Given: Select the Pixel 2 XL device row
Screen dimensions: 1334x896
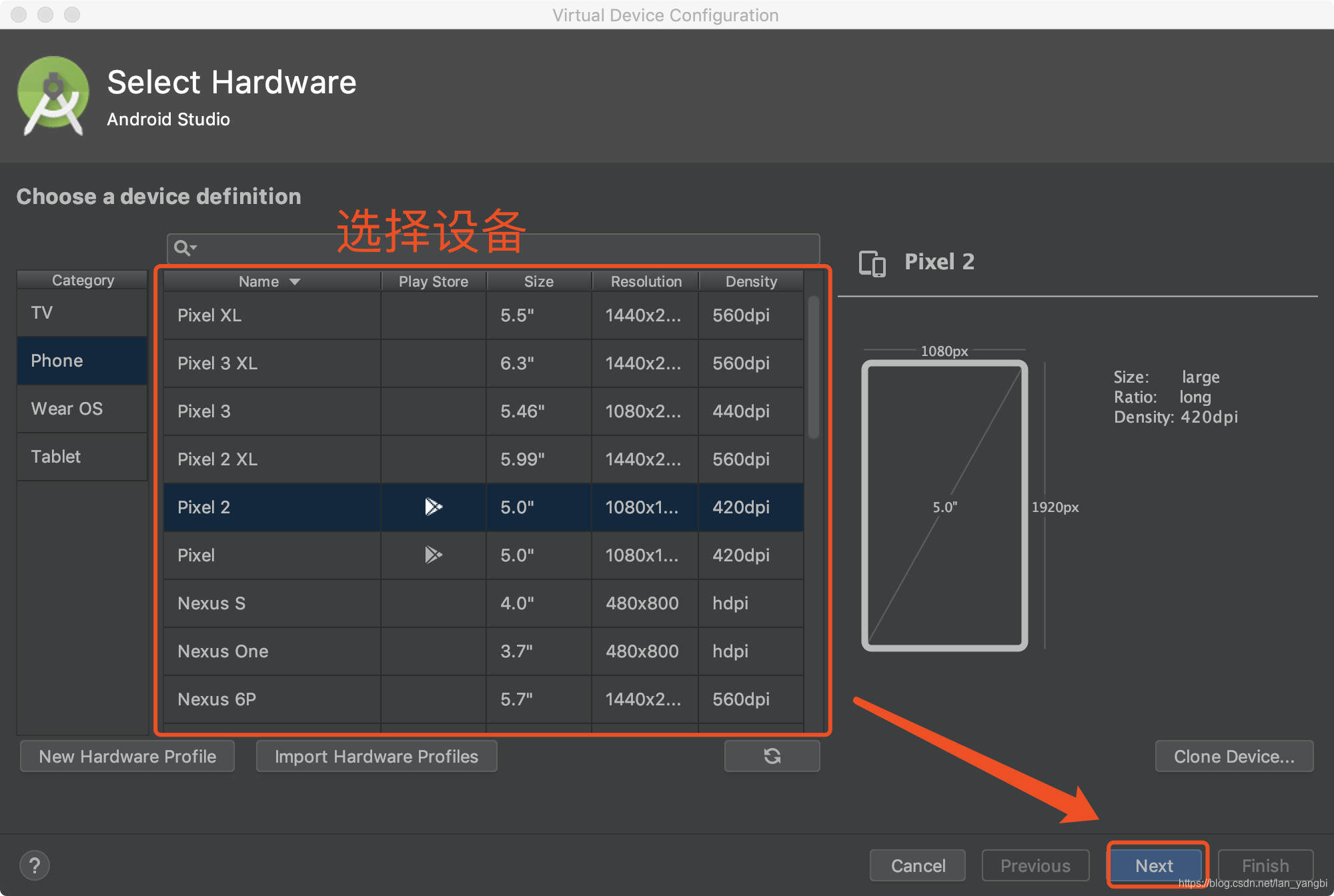Looking at the screenshot, I should [x=484, y=459].
